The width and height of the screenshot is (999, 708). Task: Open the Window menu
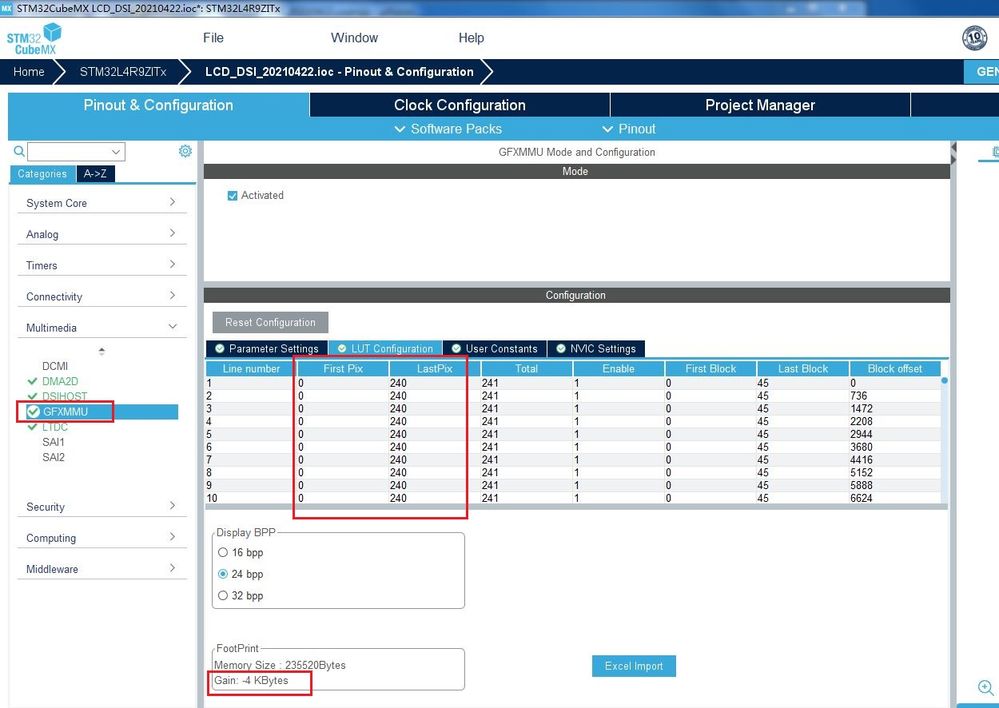click(x=354, y=38)
